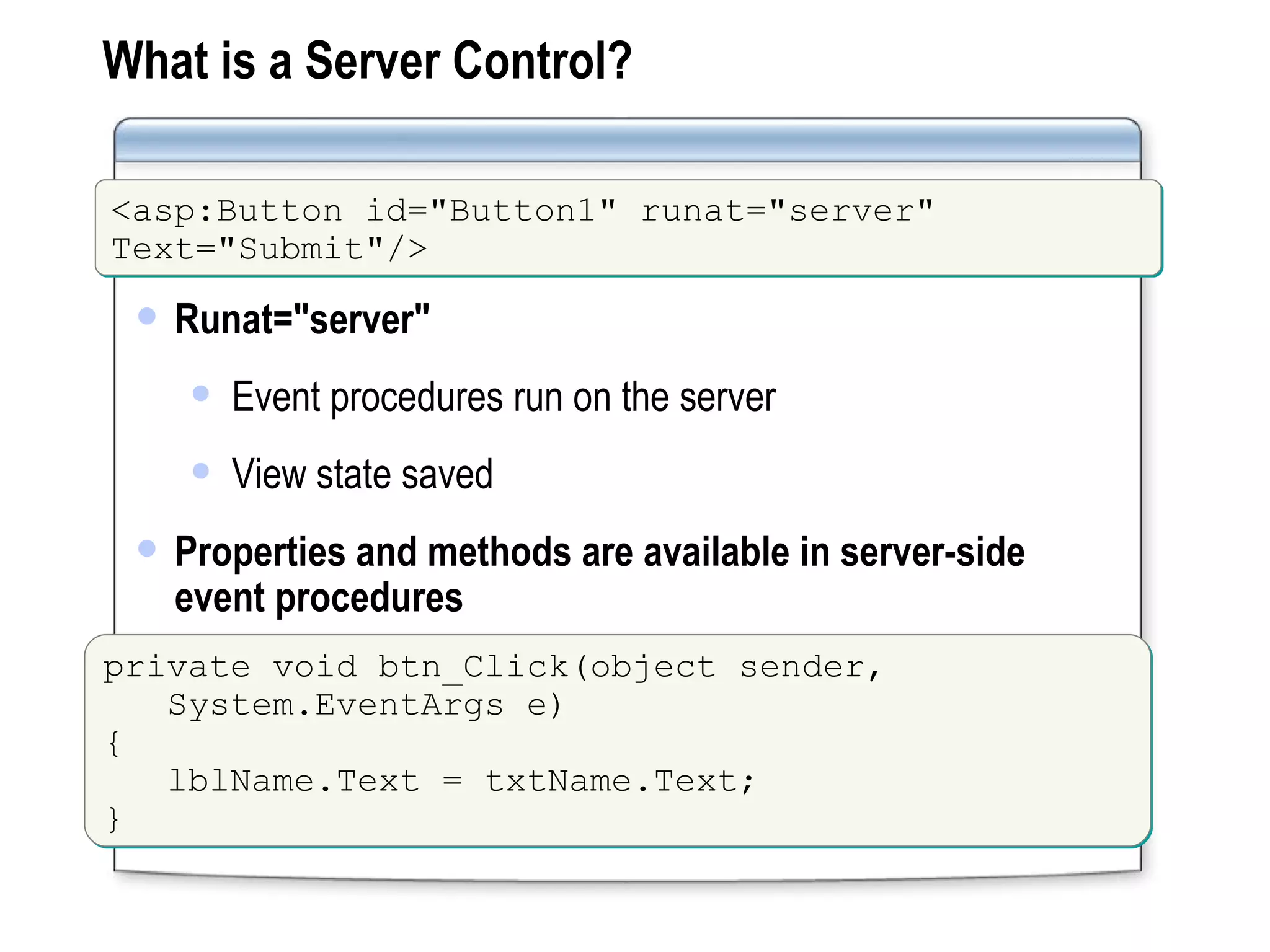Click the 'System.EventArgs e)' code line
The image size is (1270, 952).
(365, 705)
